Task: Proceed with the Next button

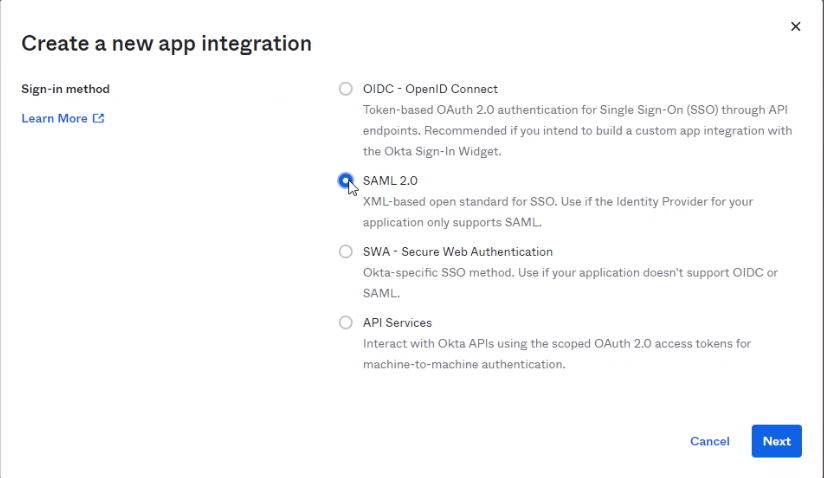Action: pyautogui.click(x=776, y=441)
